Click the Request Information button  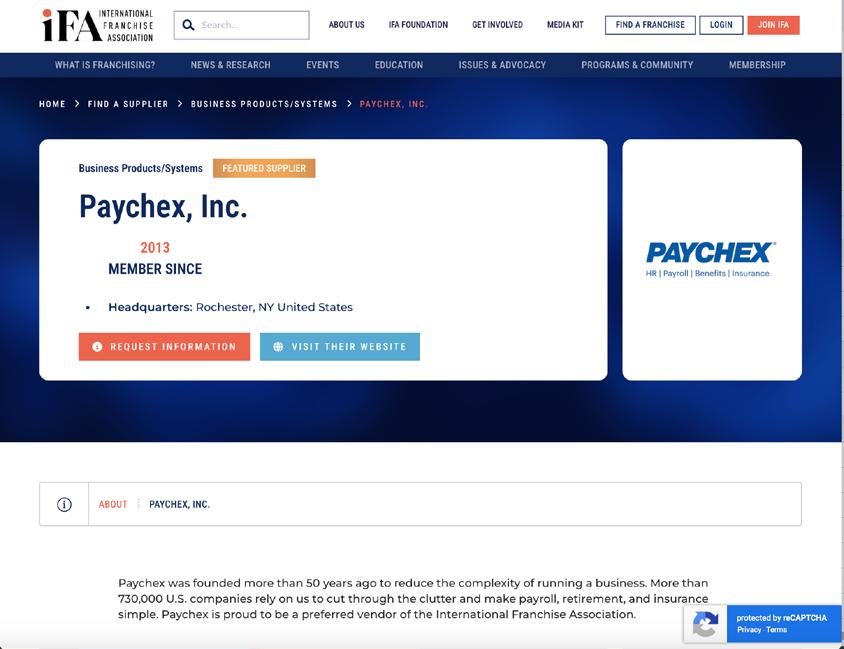pos(164,347)
